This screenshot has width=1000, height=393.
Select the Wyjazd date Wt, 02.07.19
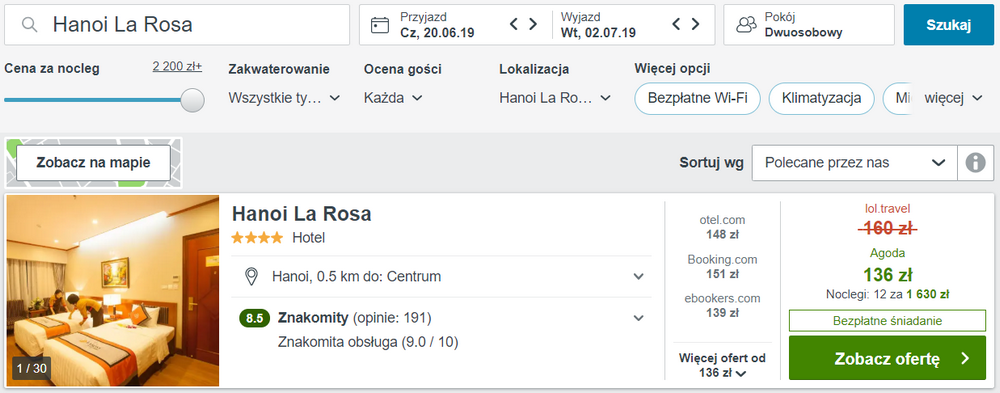point(598,33)
